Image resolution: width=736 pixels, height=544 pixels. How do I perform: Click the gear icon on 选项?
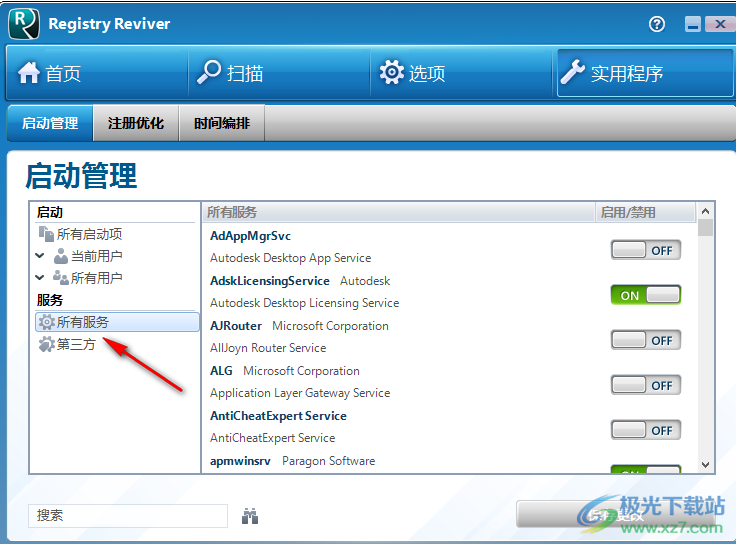click(x=391, y=72)
